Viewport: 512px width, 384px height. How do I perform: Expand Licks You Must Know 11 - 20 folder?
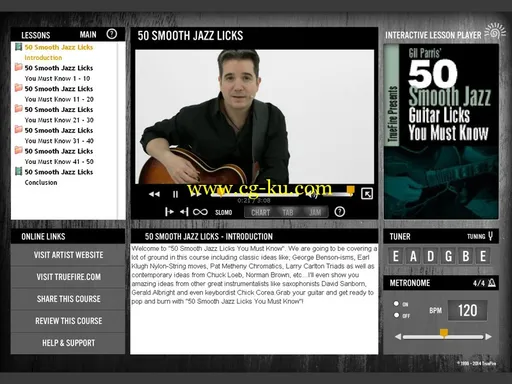pos(59,94)
